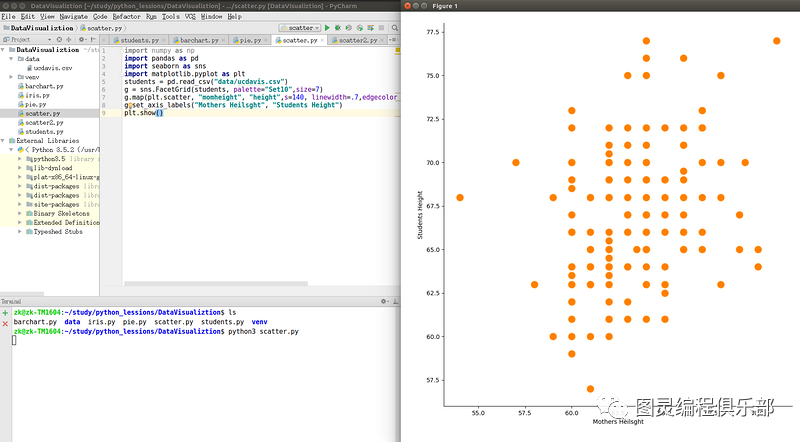Close the scatter2.py editor tab
Screen dimensions: 800x442
(382, 40)
